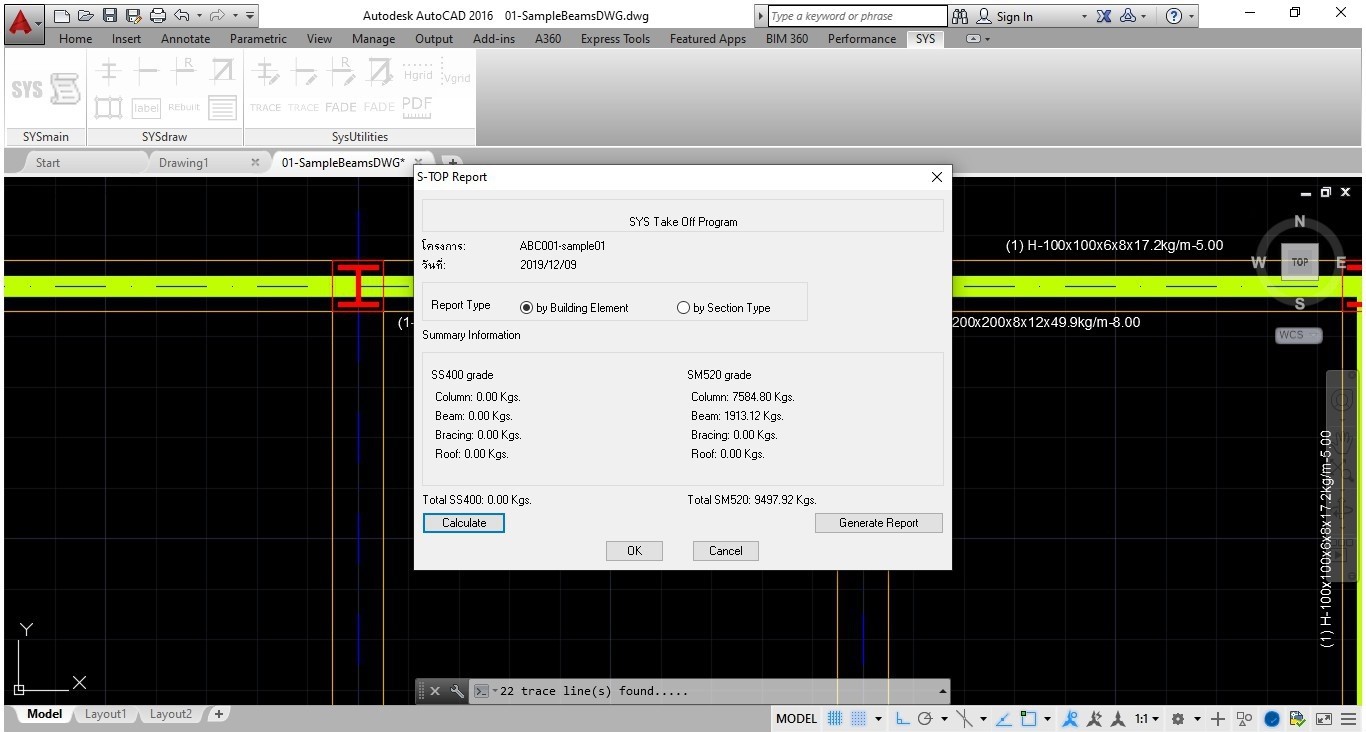Close the S-TOP Report dialog
The image size is (1366, 732).
point(937,177)
